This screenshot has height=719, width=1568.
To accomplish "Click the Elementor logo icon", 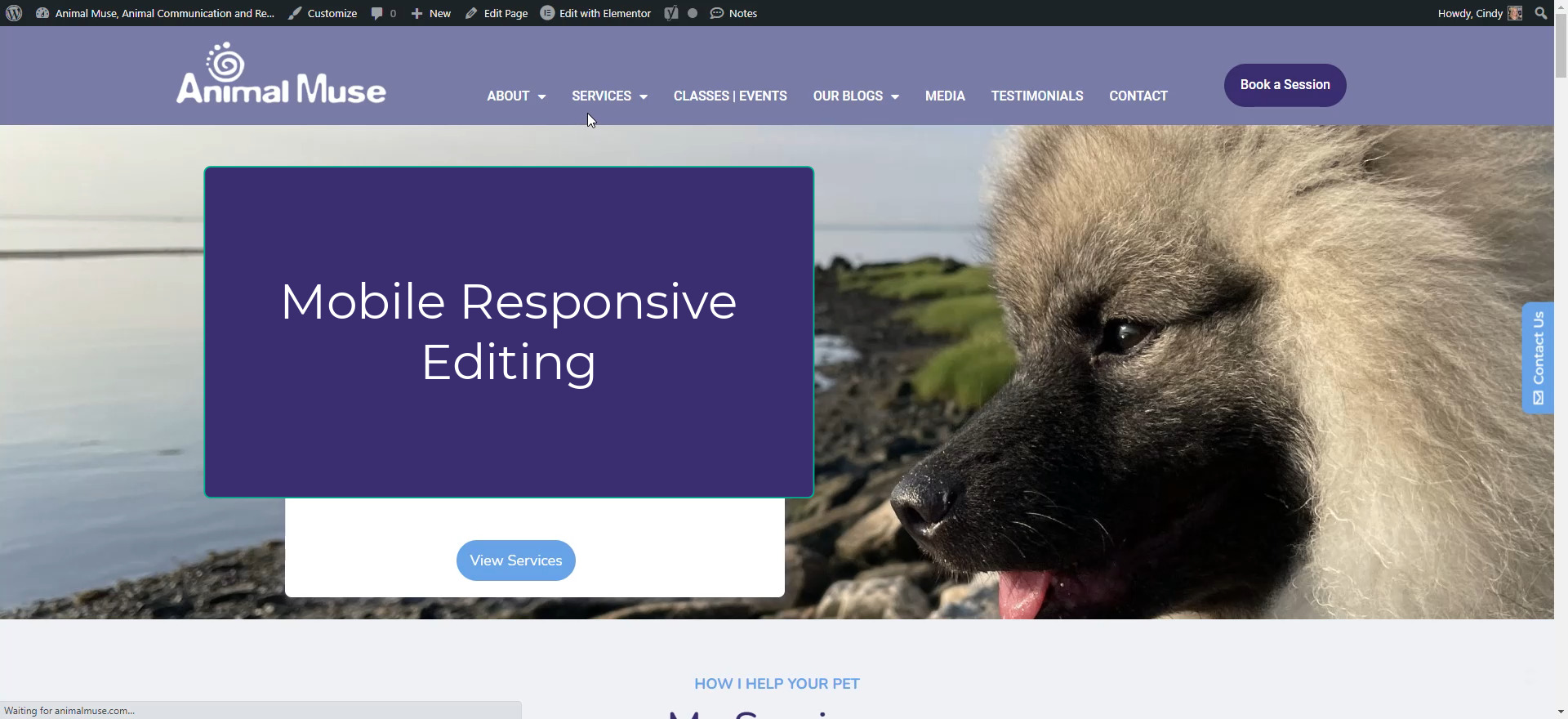I will coord(547,13).
